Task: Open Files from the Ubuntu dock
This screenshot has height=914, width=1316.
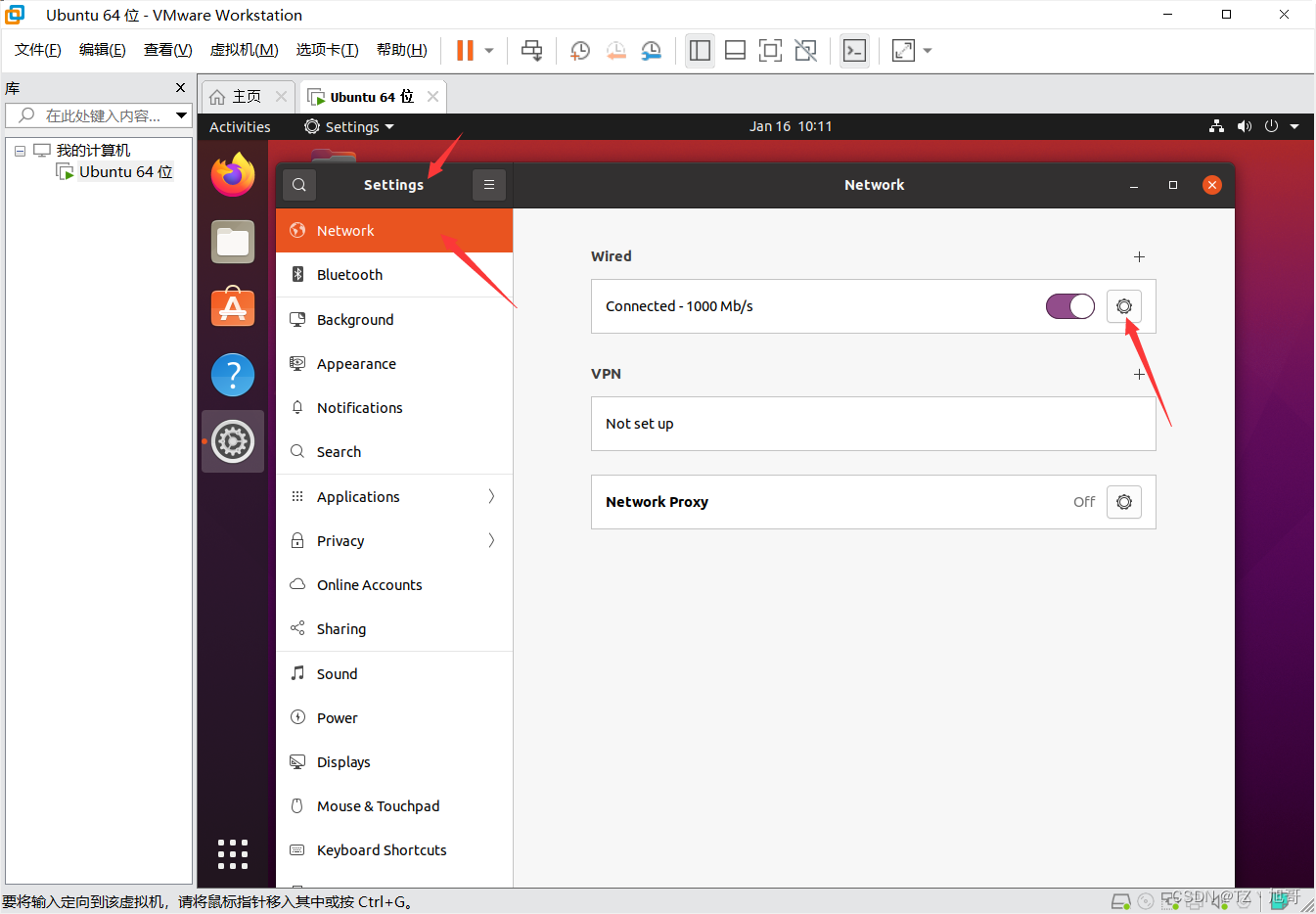Action: click(233, 242)
